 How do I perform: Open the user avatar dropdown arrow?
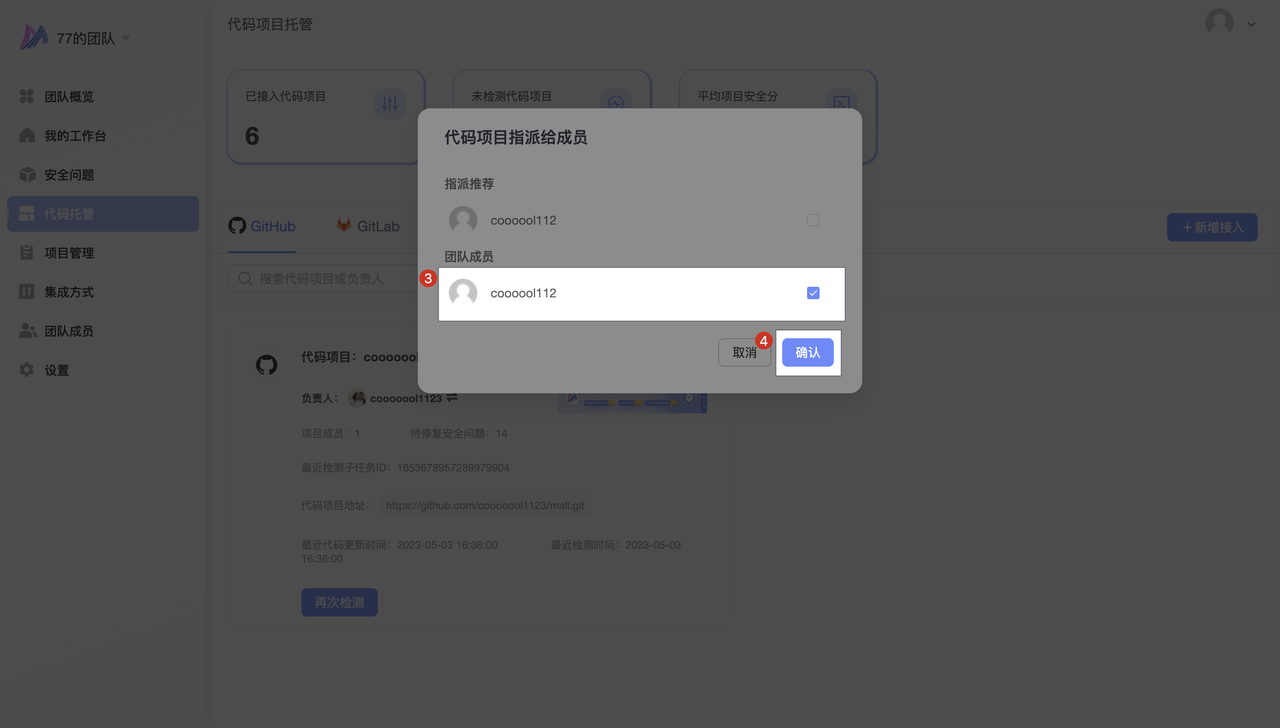tap(1251, 24)
